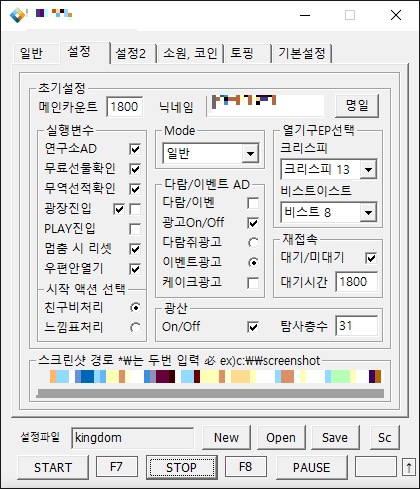
Task: Uncheck the first 광장진입 checkbox
Action: point(119,209)
